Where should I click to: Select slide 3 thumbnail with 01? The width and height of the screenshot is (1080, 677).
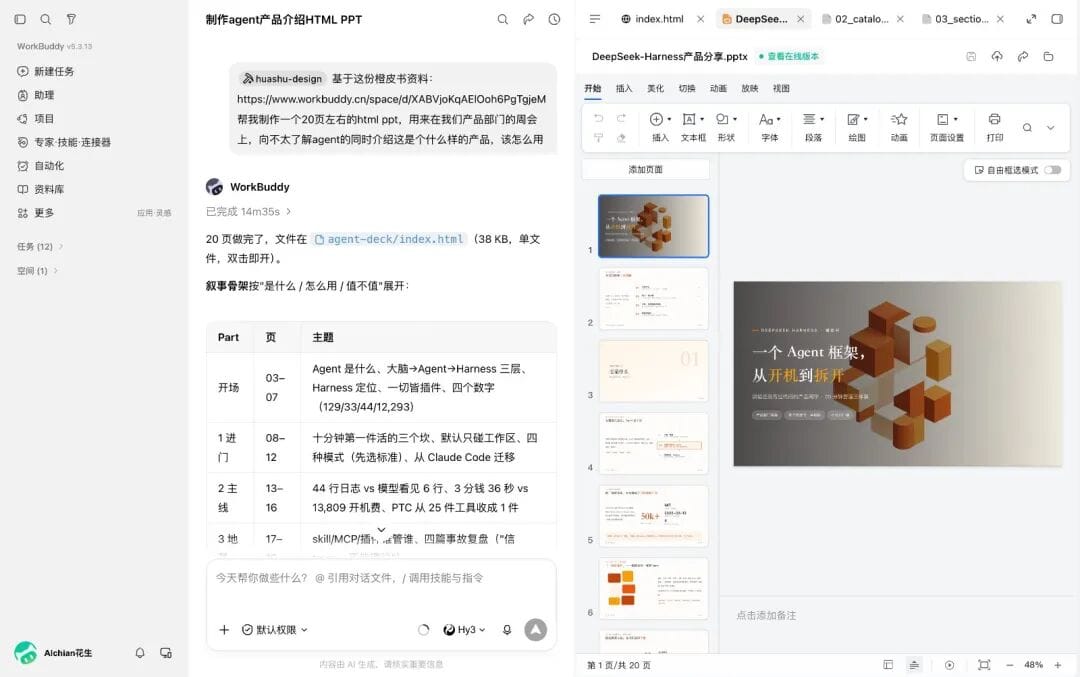tap(653, 371)
